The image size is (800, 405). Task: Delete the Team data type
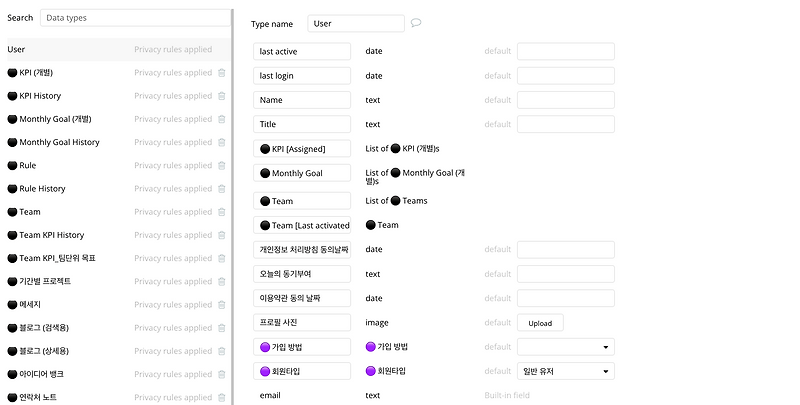click(x=221, y=212)
